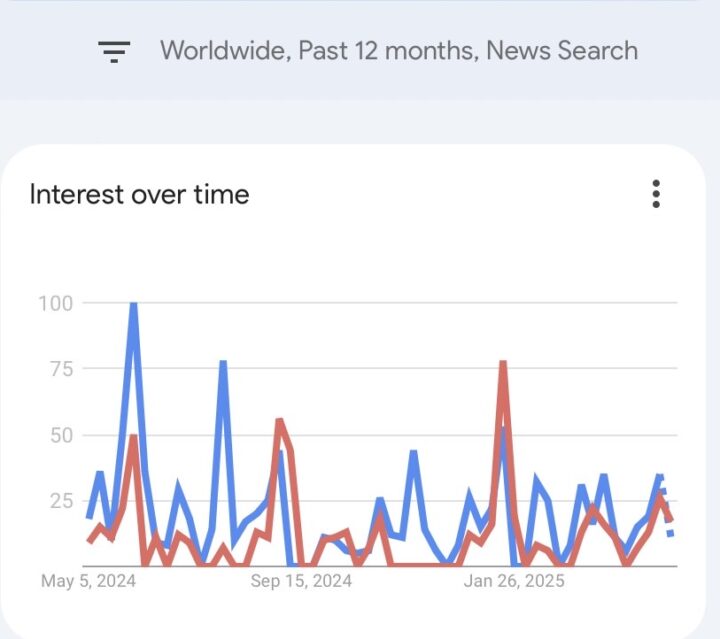
Task: Click the 'Worldwide, Past 12 months, News Search' filter text
Action: (398, 51)
